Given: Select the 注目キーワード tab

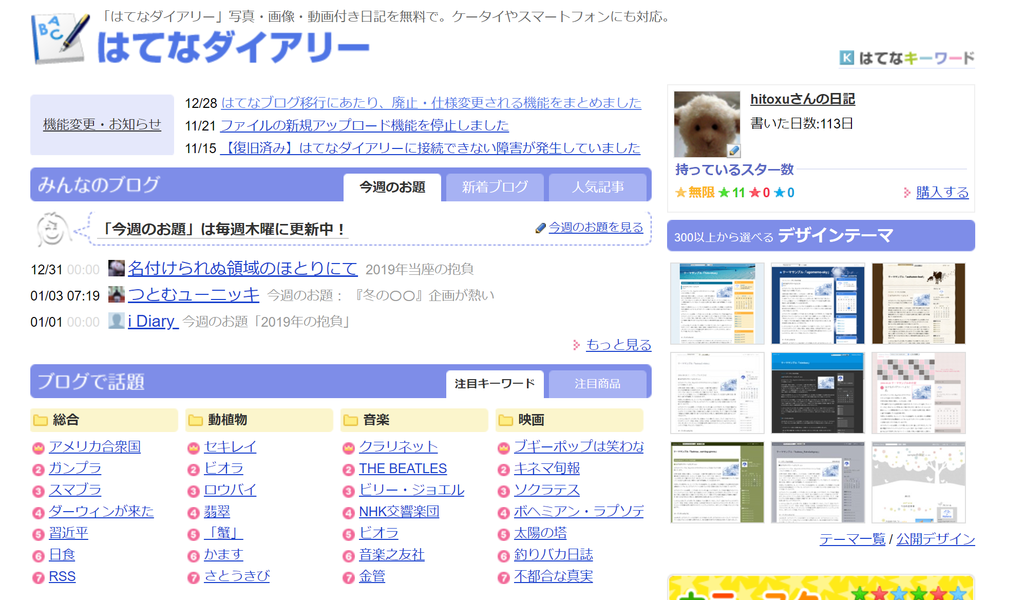Looking at the screenshot, I should [x=494, y=384].
